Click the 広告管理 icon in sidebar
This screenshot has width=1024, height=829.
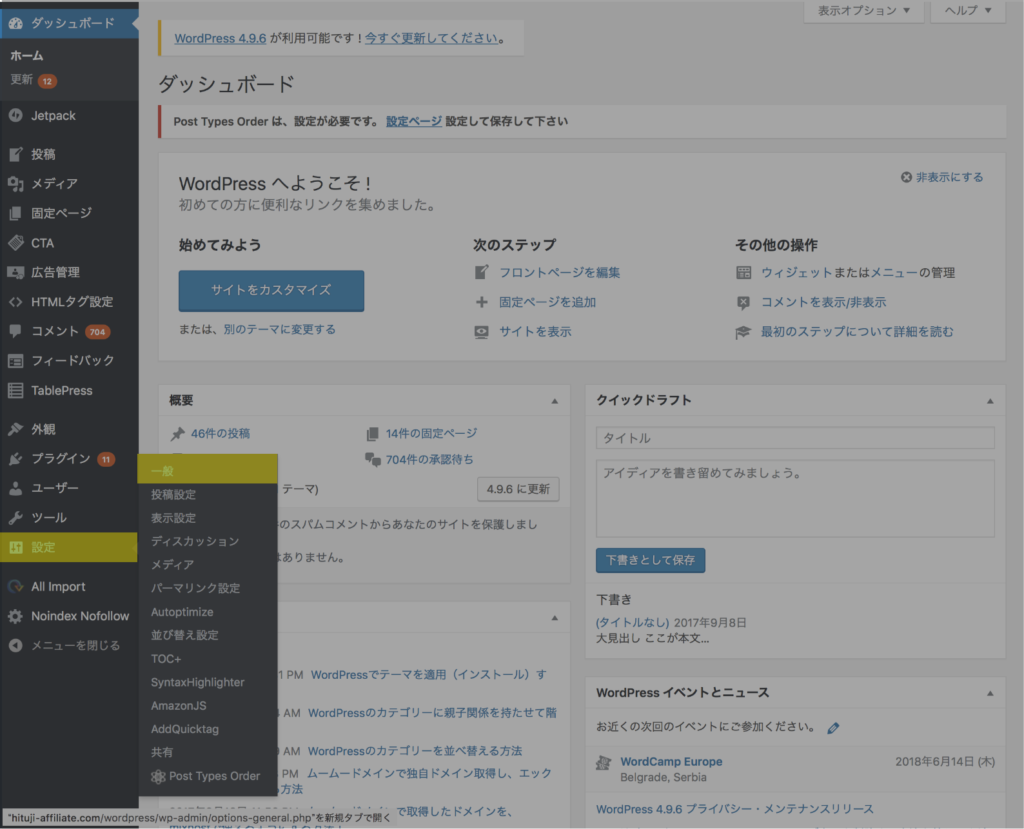click(16, 272)
